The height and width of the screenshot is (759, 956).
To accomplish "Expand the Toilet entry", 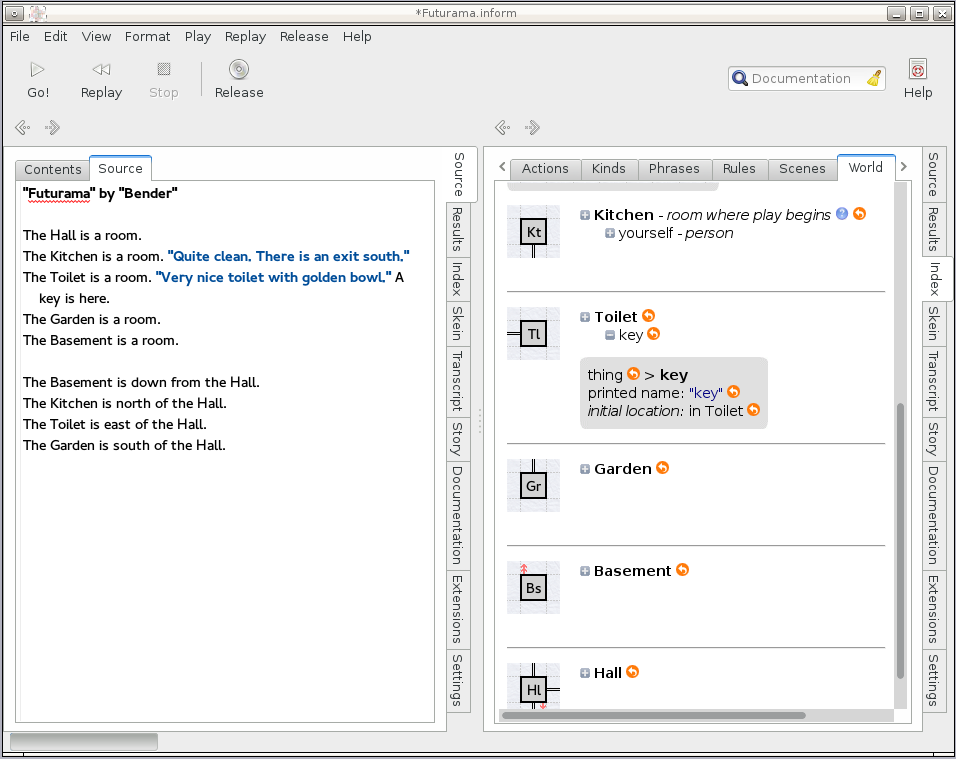I will click(585, 317).
